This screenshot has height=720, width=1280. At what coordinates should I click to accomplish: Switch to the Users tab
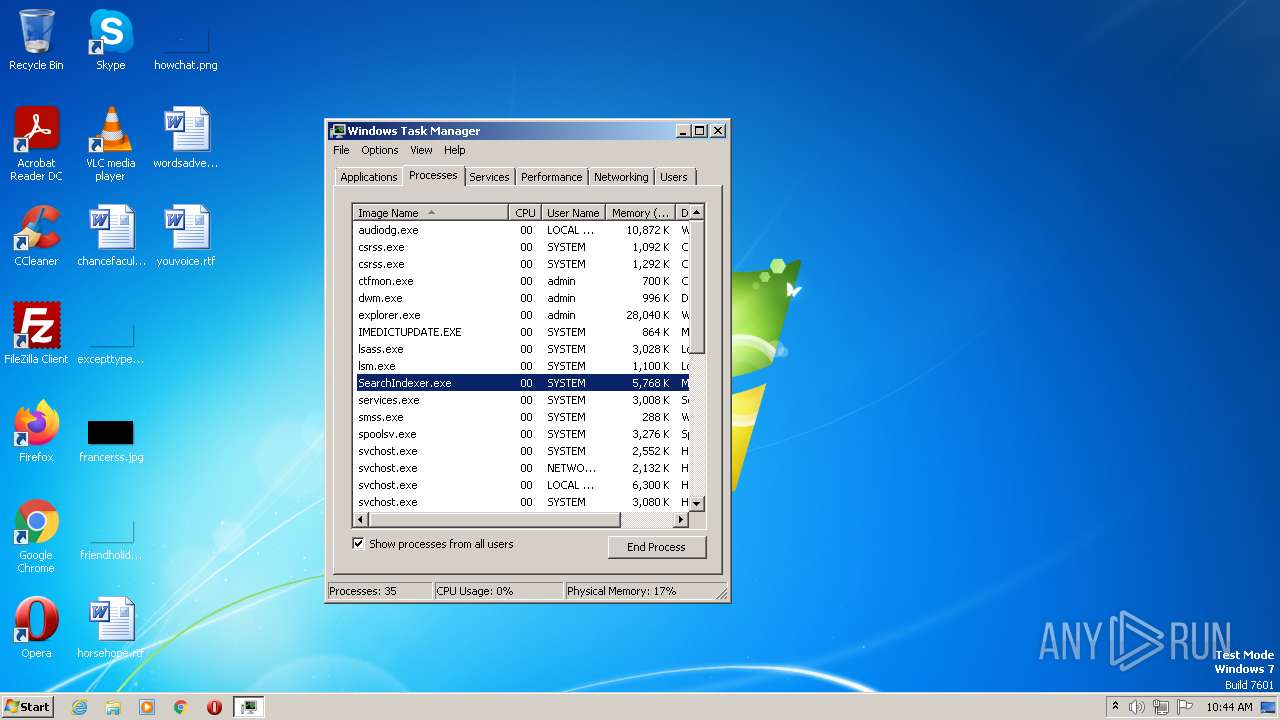(674, 177)
